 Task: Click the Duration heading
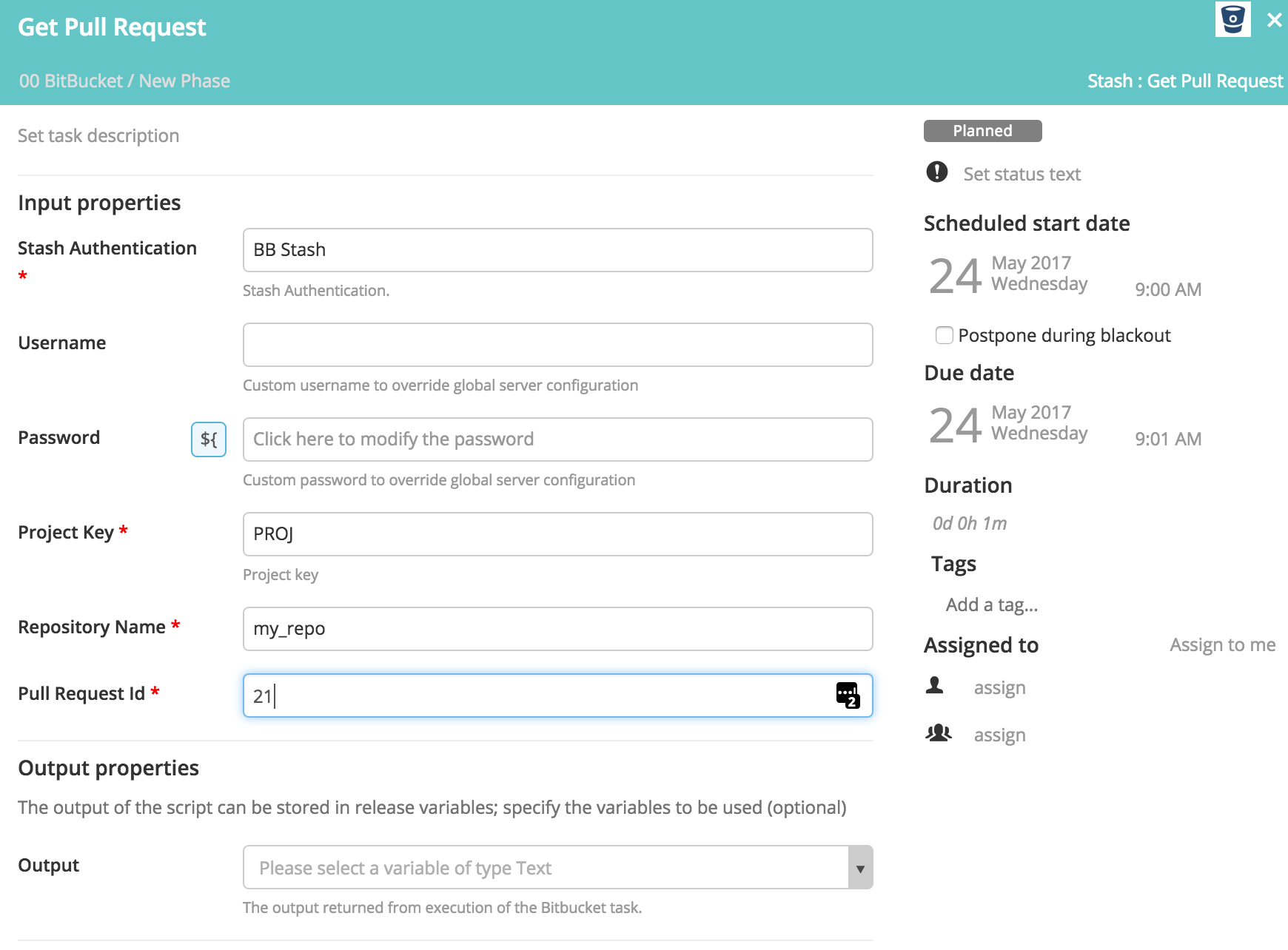coord(968,485)
